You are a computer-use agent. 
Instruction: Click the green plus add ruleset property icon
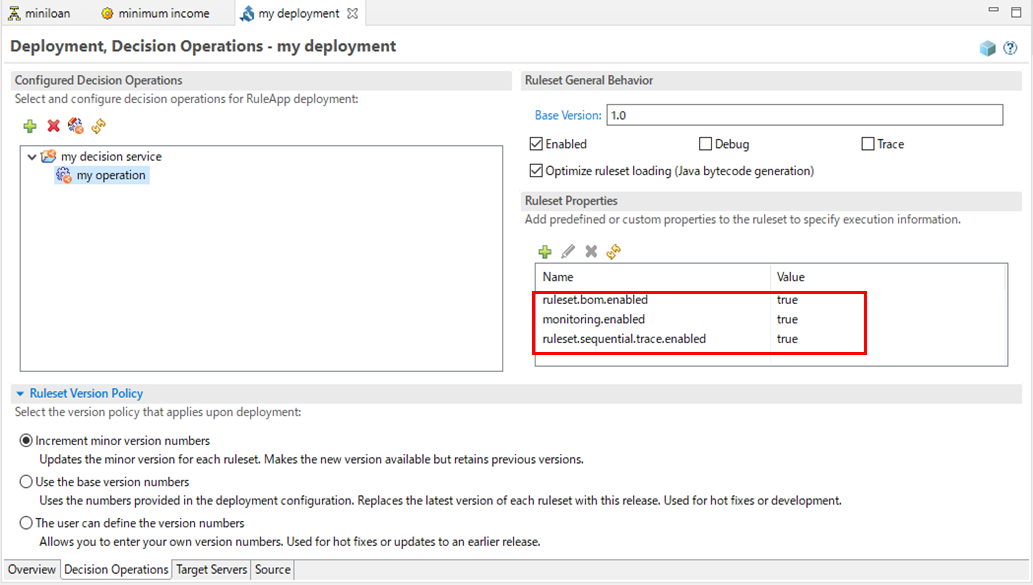[545, 252]
